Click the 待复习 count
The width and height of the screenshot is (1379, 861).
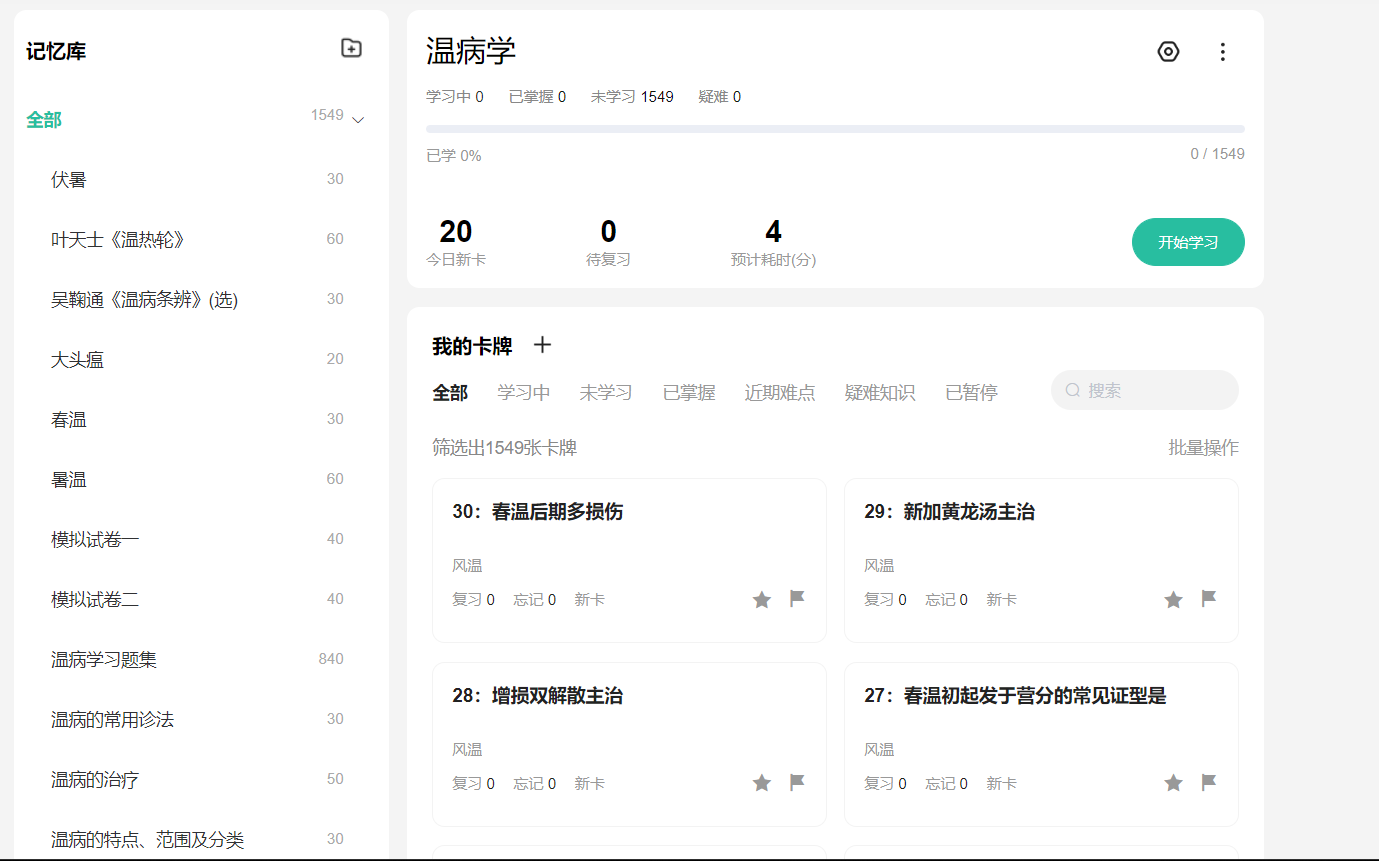click(x=608, y=232)
